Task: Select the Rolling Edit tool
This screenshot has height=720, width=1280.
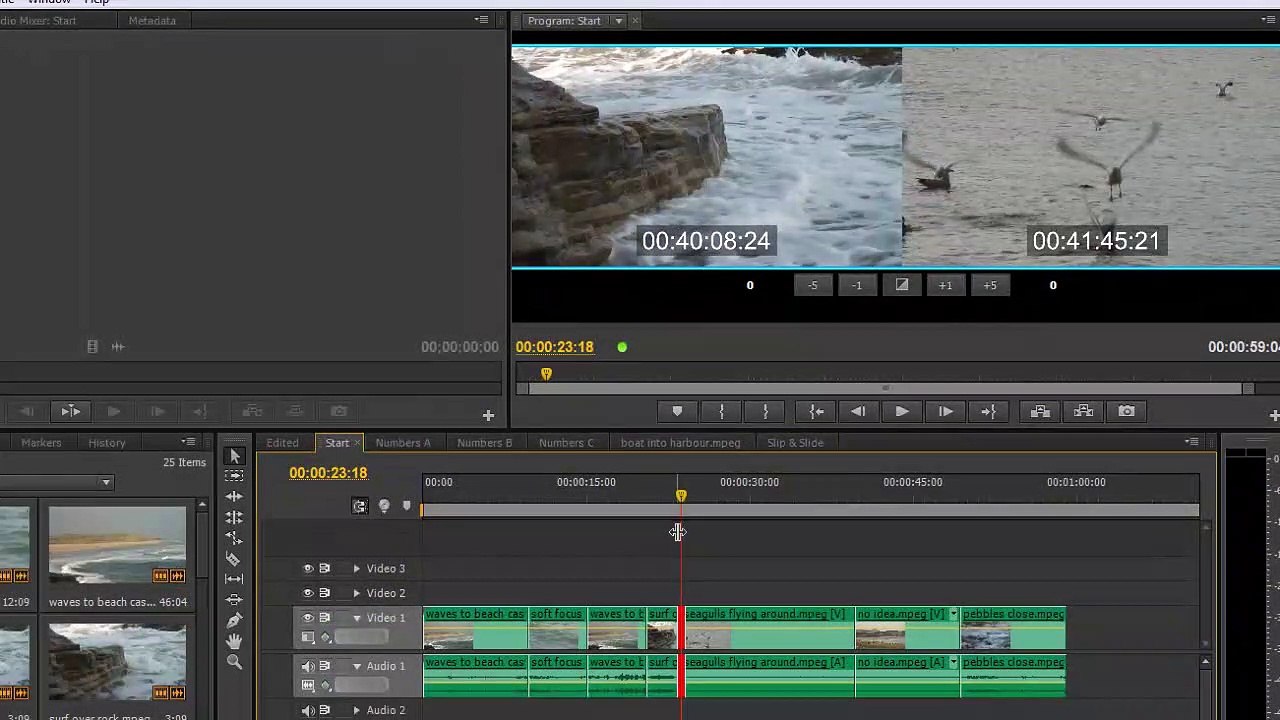Action: click(234, 517)
